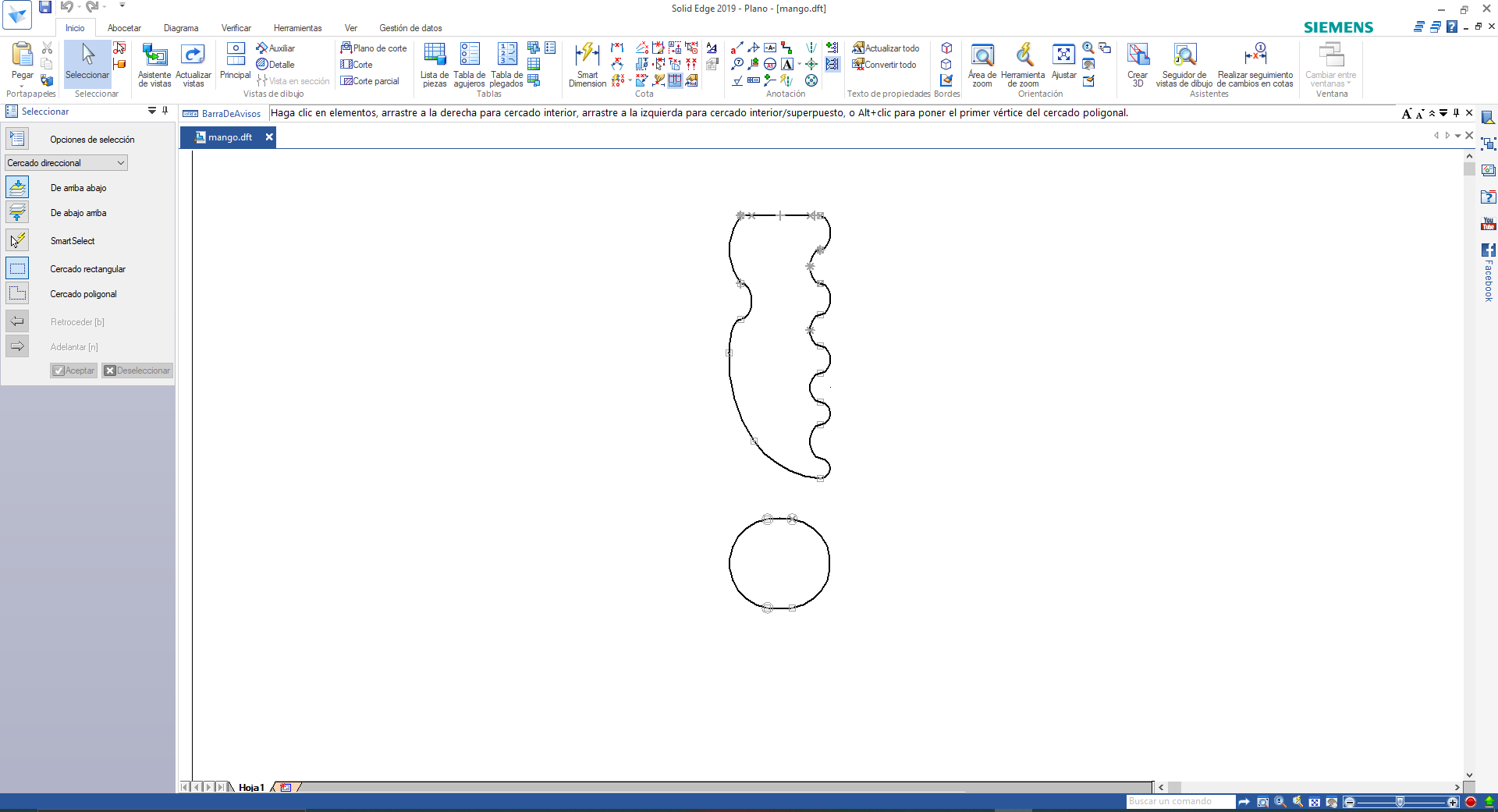Toggle De arriba abajo selection mode
This screenshot has height=812, width=1498.
tap(17, 187)
